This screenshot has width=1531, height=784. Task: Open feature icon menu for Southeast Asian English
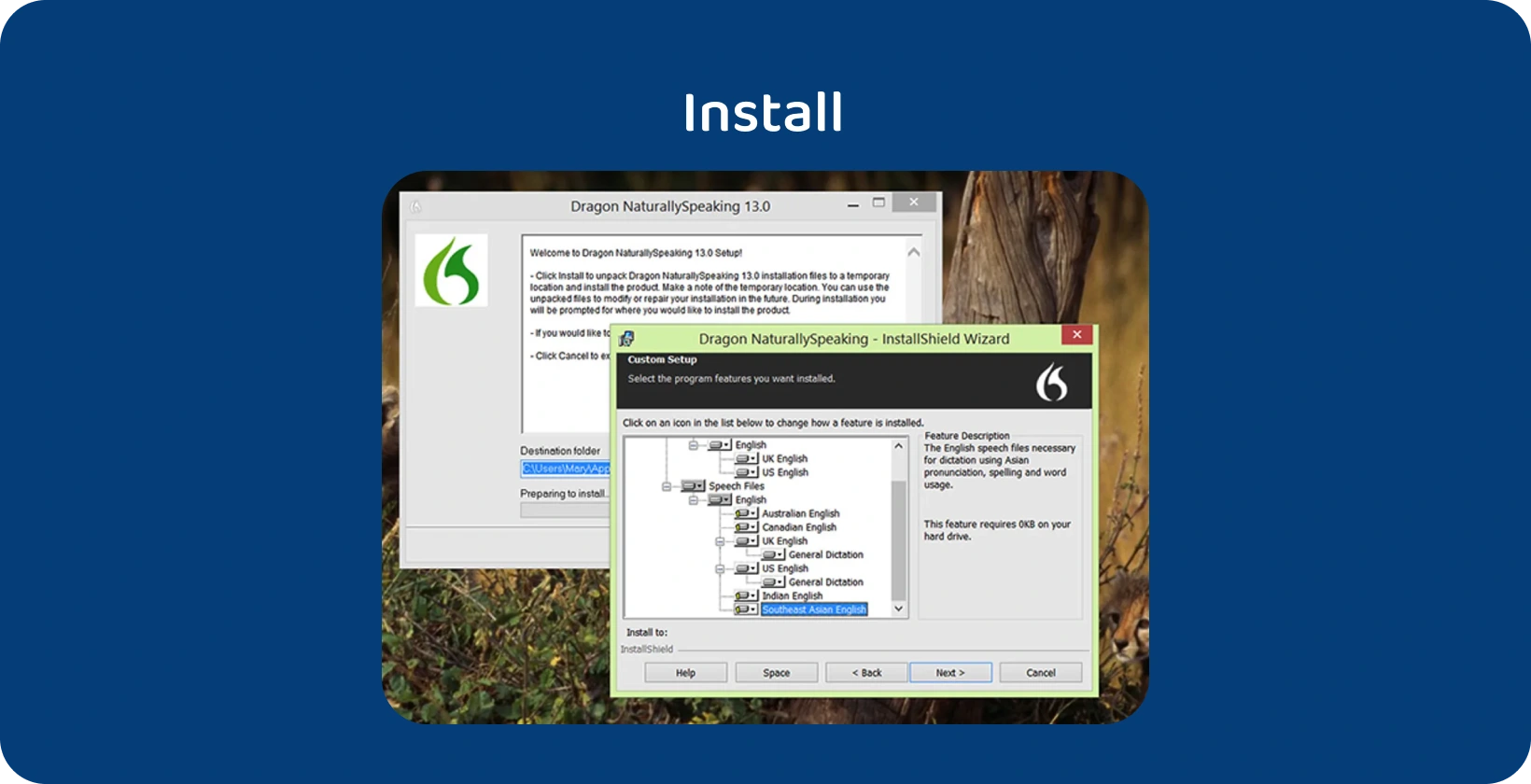coord(746,609)
